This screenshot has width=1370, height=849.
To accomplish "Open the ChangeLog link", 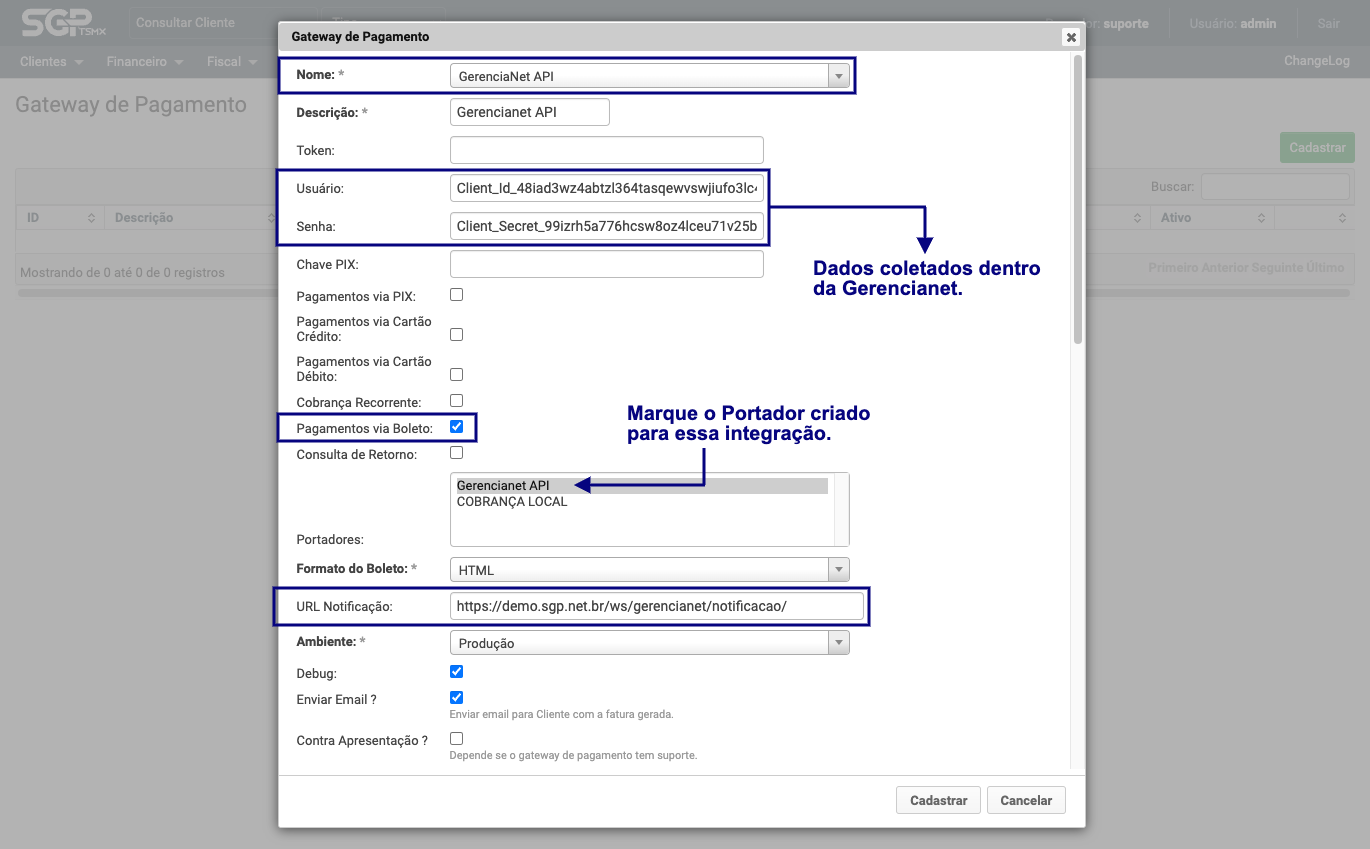I will [1317, 61].
